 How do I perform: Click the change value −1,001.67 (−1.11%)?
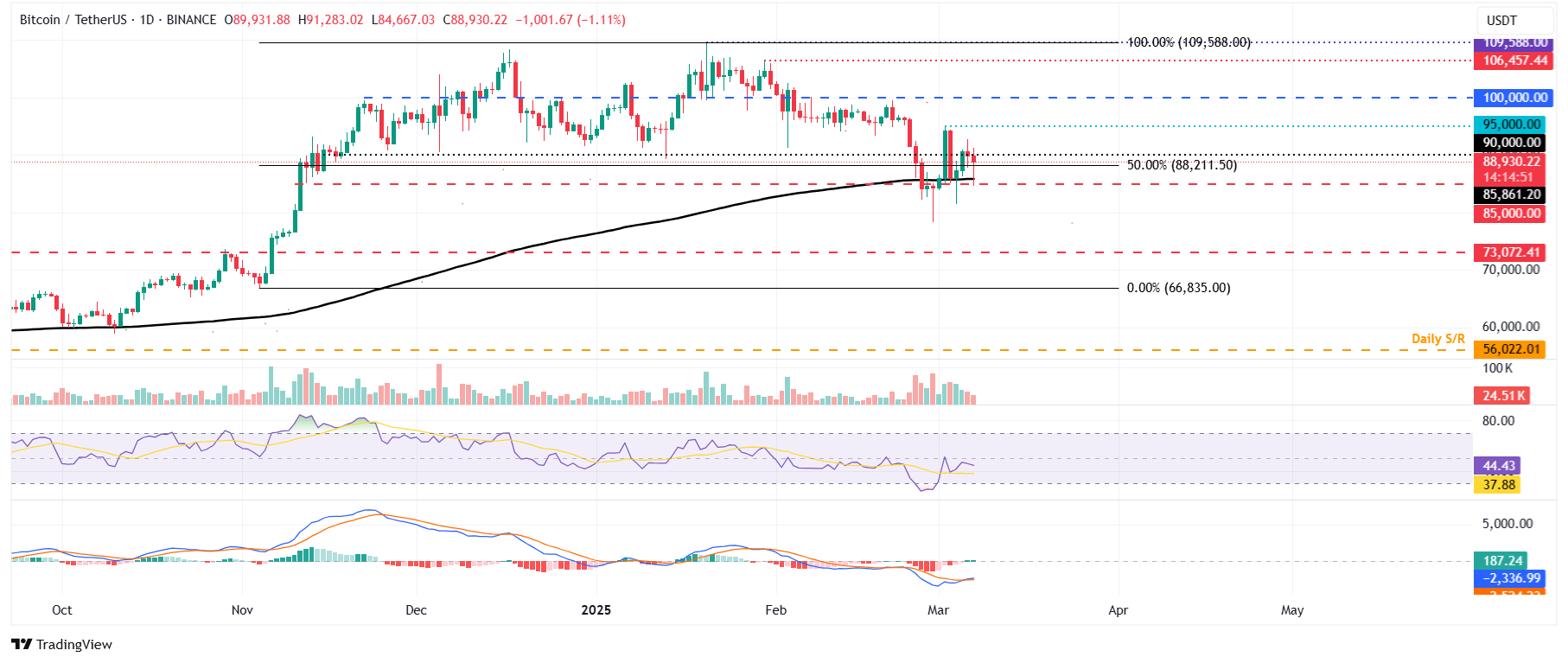pyautogui.click(x=570, y=20)
